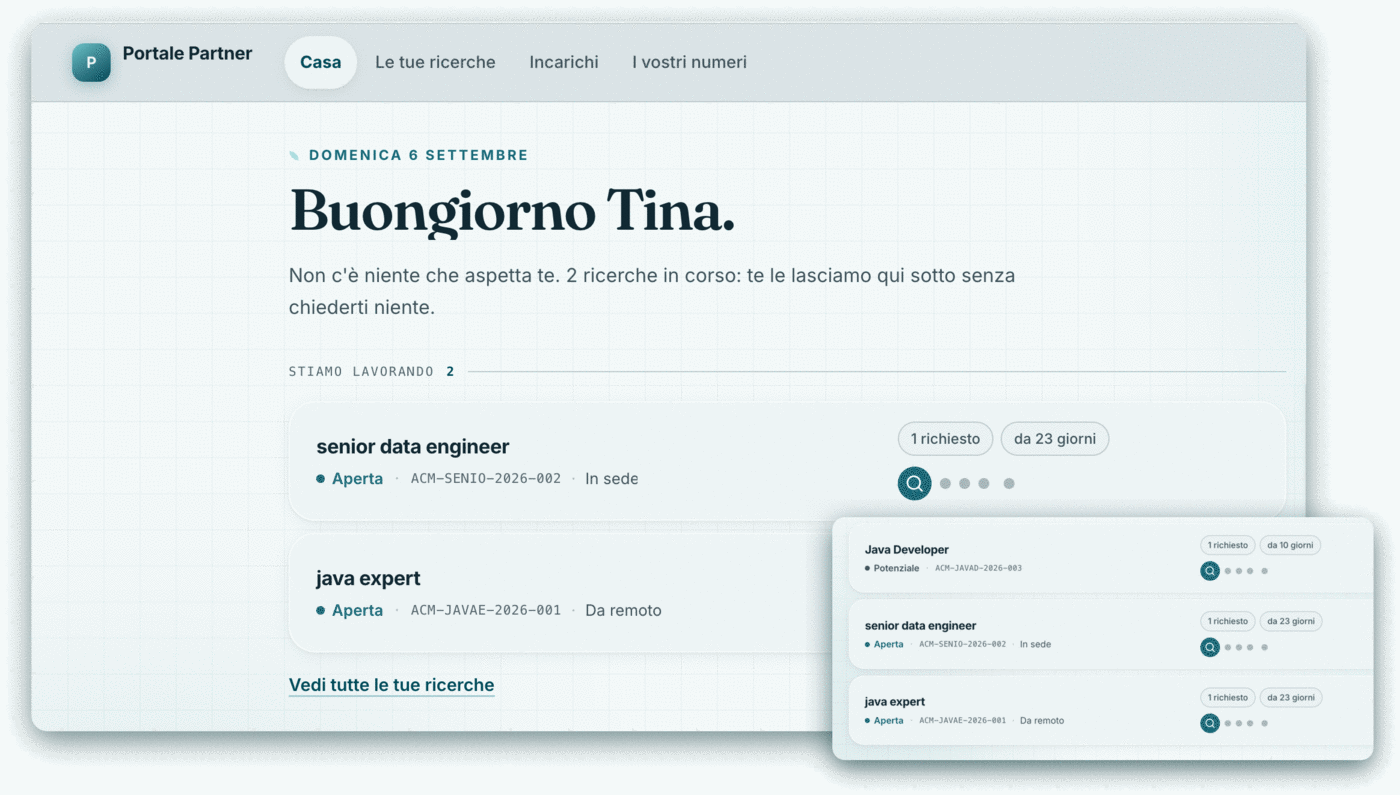
Task: Click the date DOMENICA 6 SETTEMBRE
Action: point(418,155)
